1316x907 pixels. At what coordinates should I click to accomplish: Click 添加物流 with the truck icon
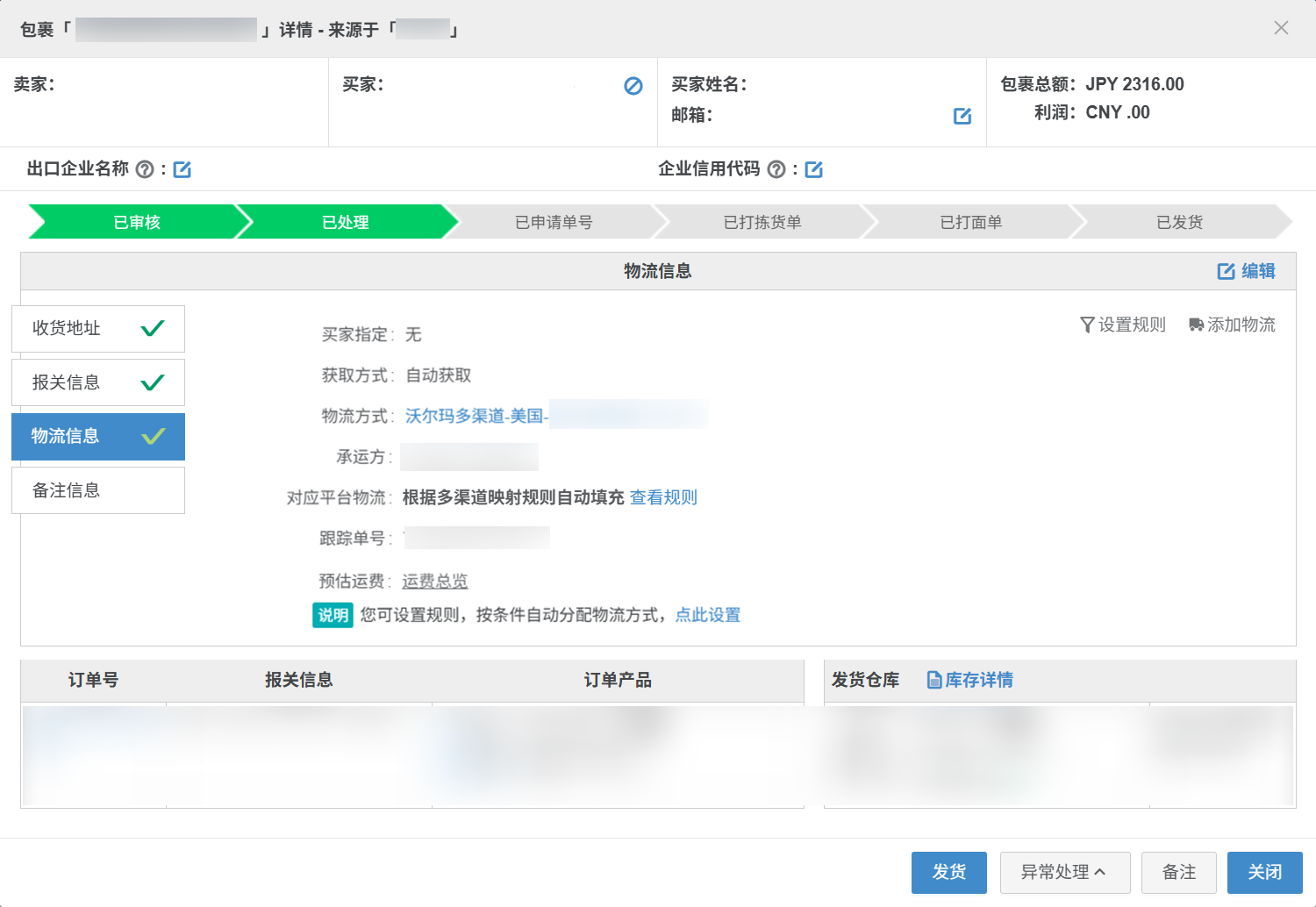[1232, 325]
